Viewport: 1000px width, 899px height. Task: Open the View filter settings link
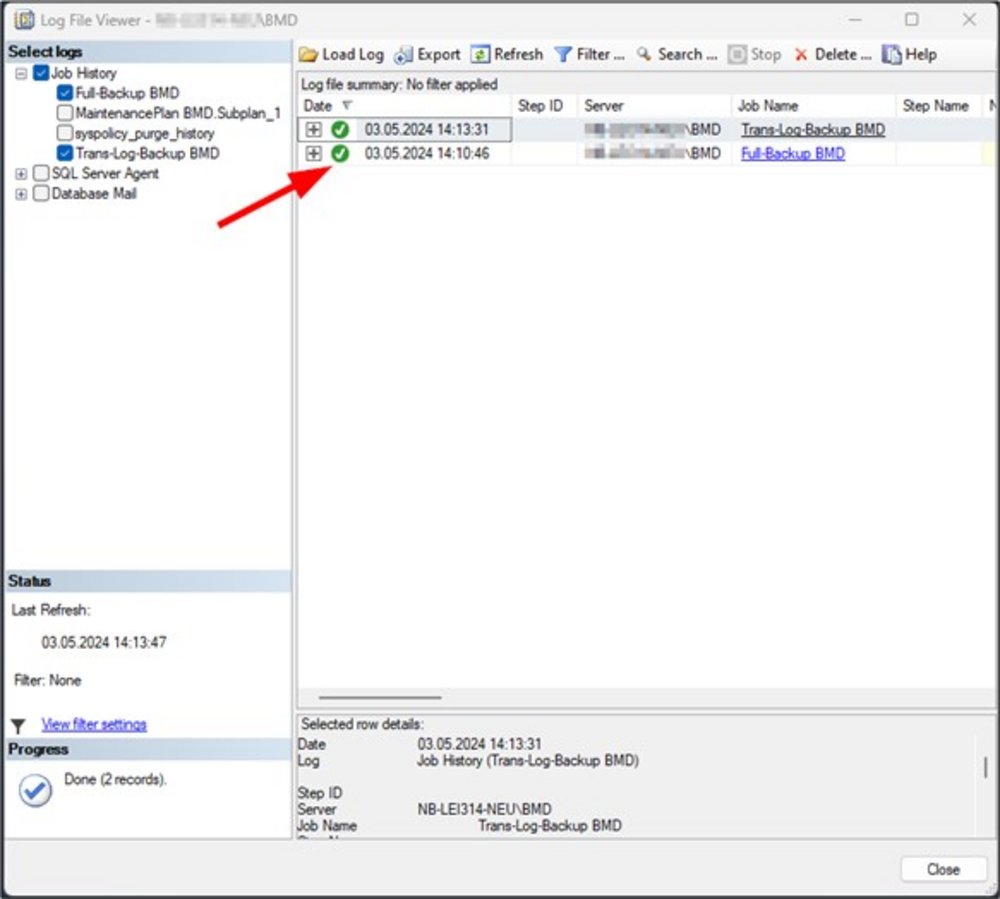point(94,724)
